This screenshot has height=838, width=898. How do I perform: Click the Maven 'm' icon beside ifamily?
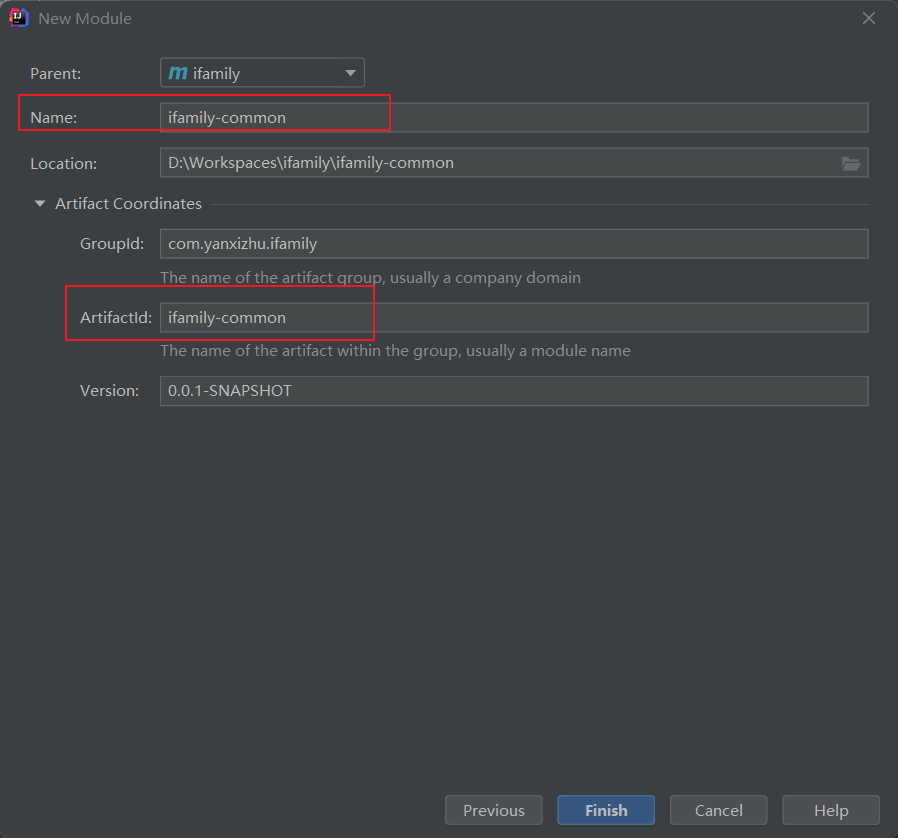tap(178, 73)
